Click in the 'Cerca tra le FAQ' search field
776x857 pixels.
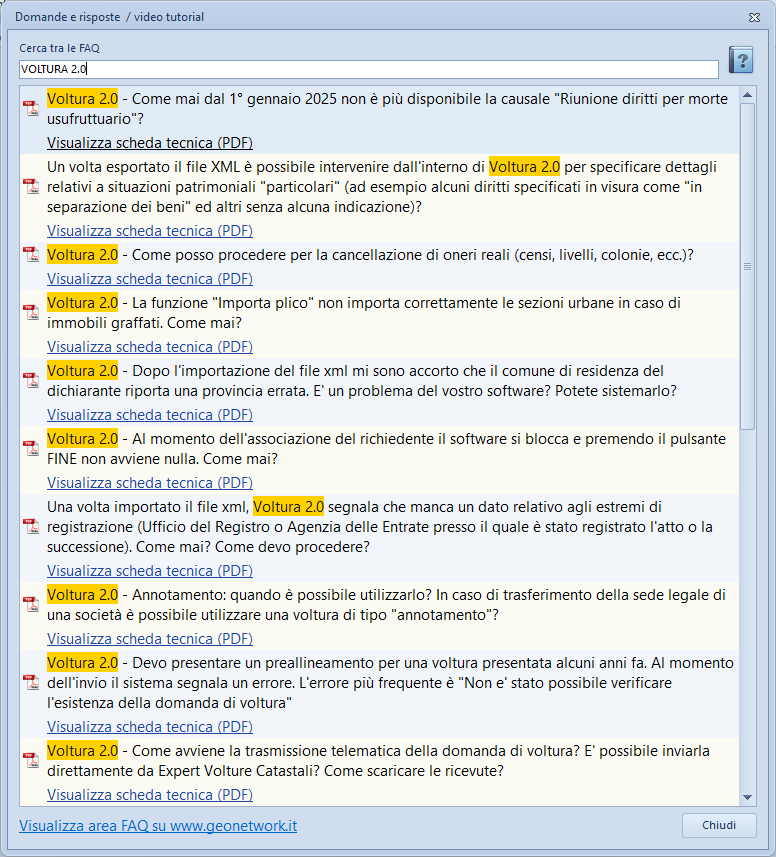(369, 69)
